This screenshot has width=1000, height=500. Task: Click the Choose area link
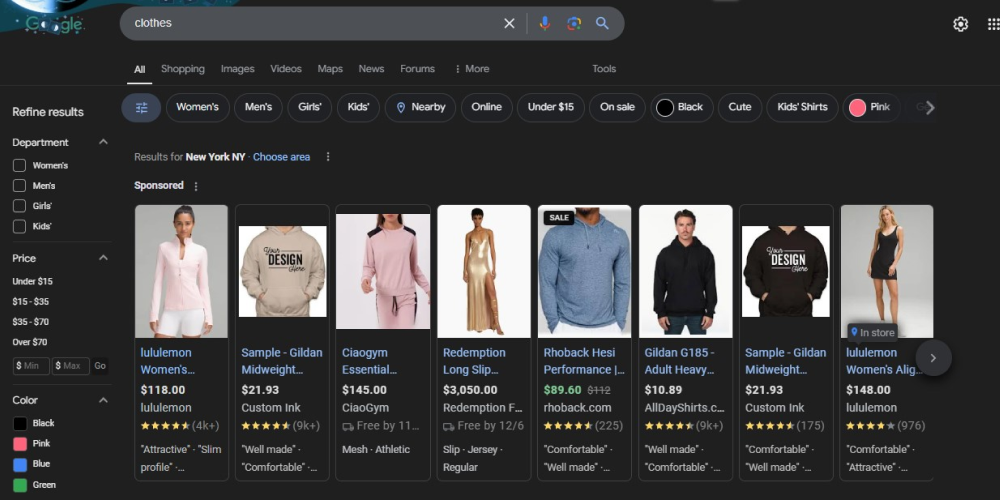click(x=281, y=157)
